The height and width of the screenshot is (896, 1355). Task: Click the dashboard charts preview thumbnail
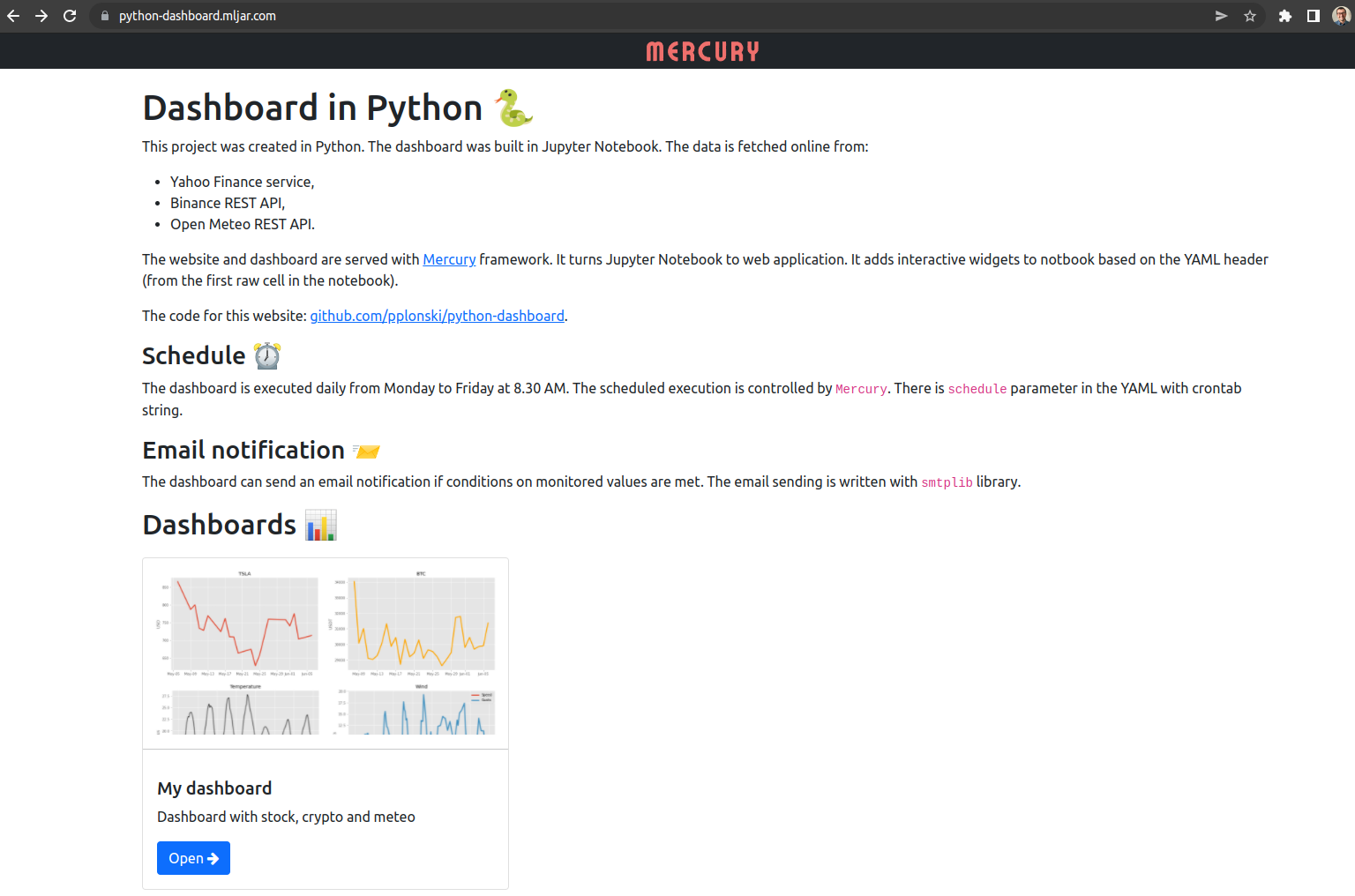point(326,653)
